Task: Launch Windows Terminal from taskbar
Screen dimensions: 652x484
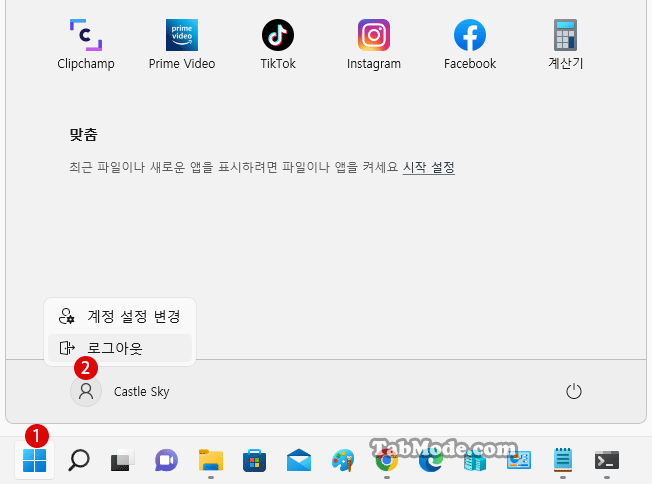Action: click(x=607, y=460)
